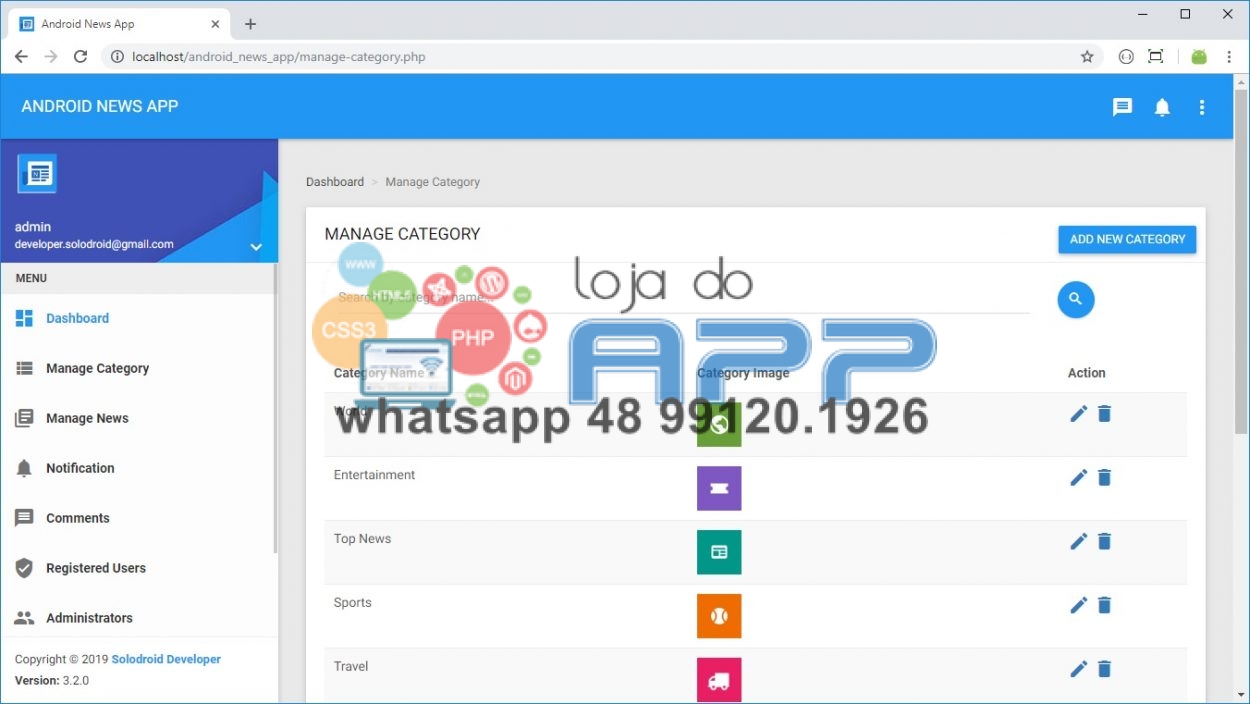The image size is (1250, 704).
Task: Click the Add New Category button
Action: coord(1127,239)
